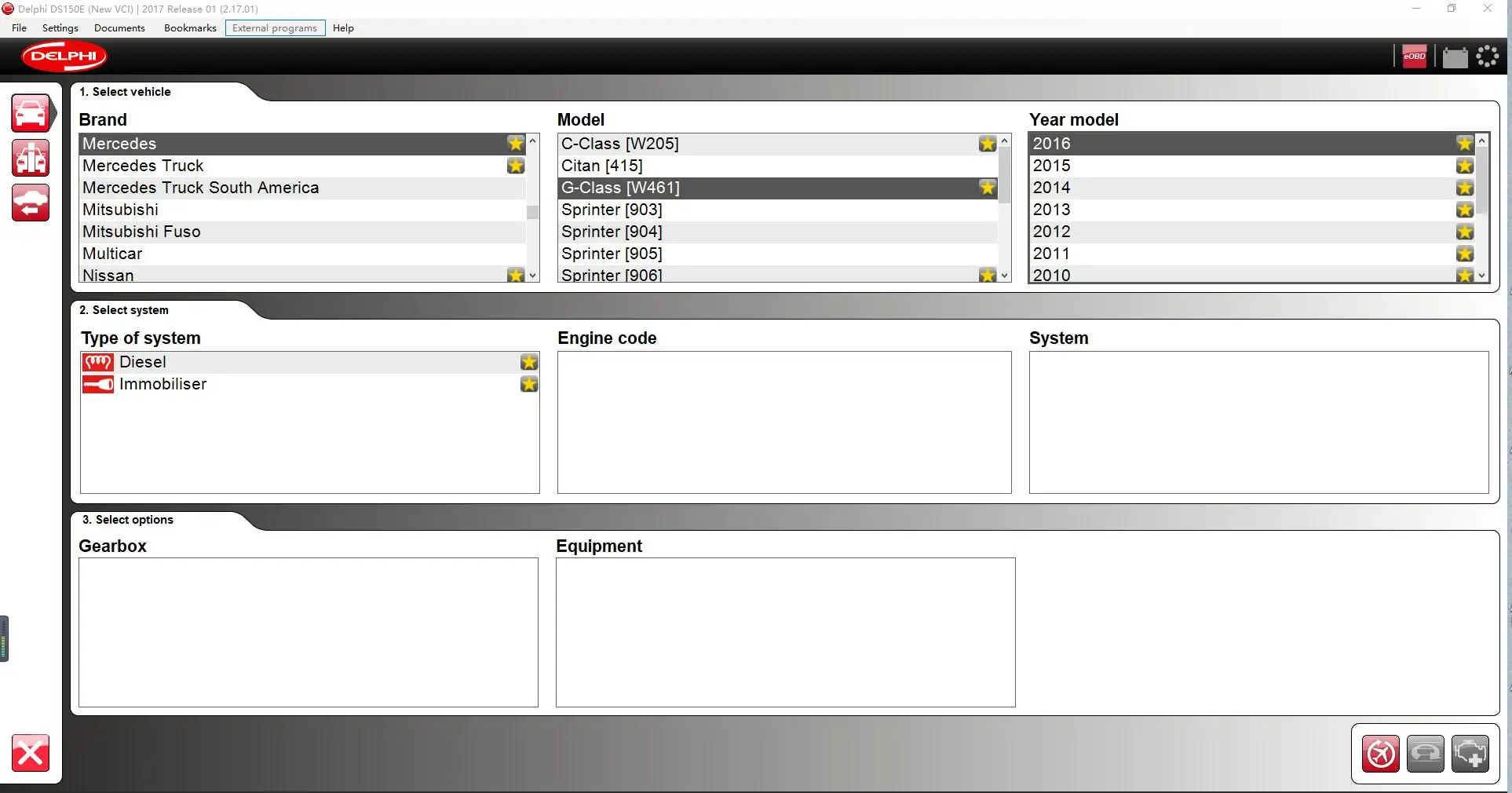Toggle favorite star for Mercedes Truck
Viewport: 1512px width, 793px height.
516,166
